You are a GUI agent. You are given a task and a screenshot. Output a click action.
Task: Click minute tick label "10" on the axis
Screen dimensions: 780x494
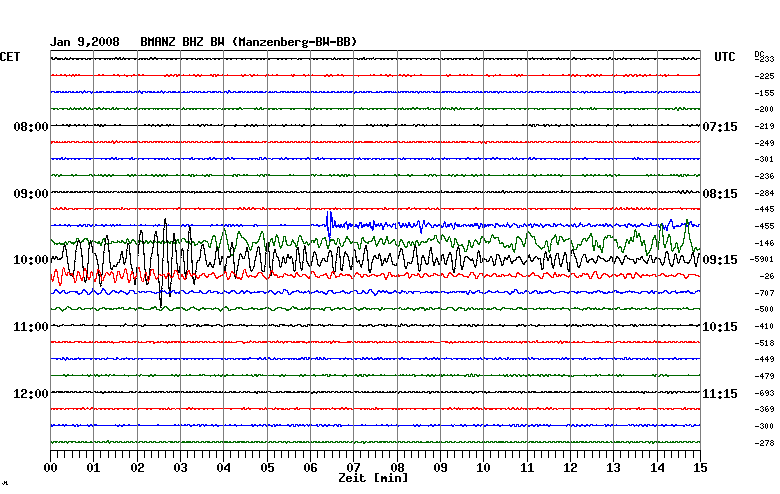tap(484, 468)
